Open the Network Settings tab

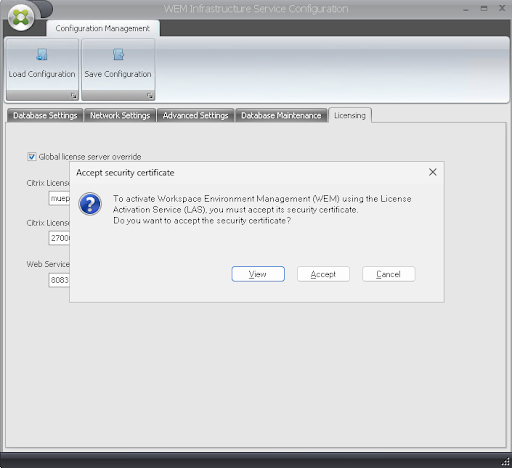tap(120, 115)
